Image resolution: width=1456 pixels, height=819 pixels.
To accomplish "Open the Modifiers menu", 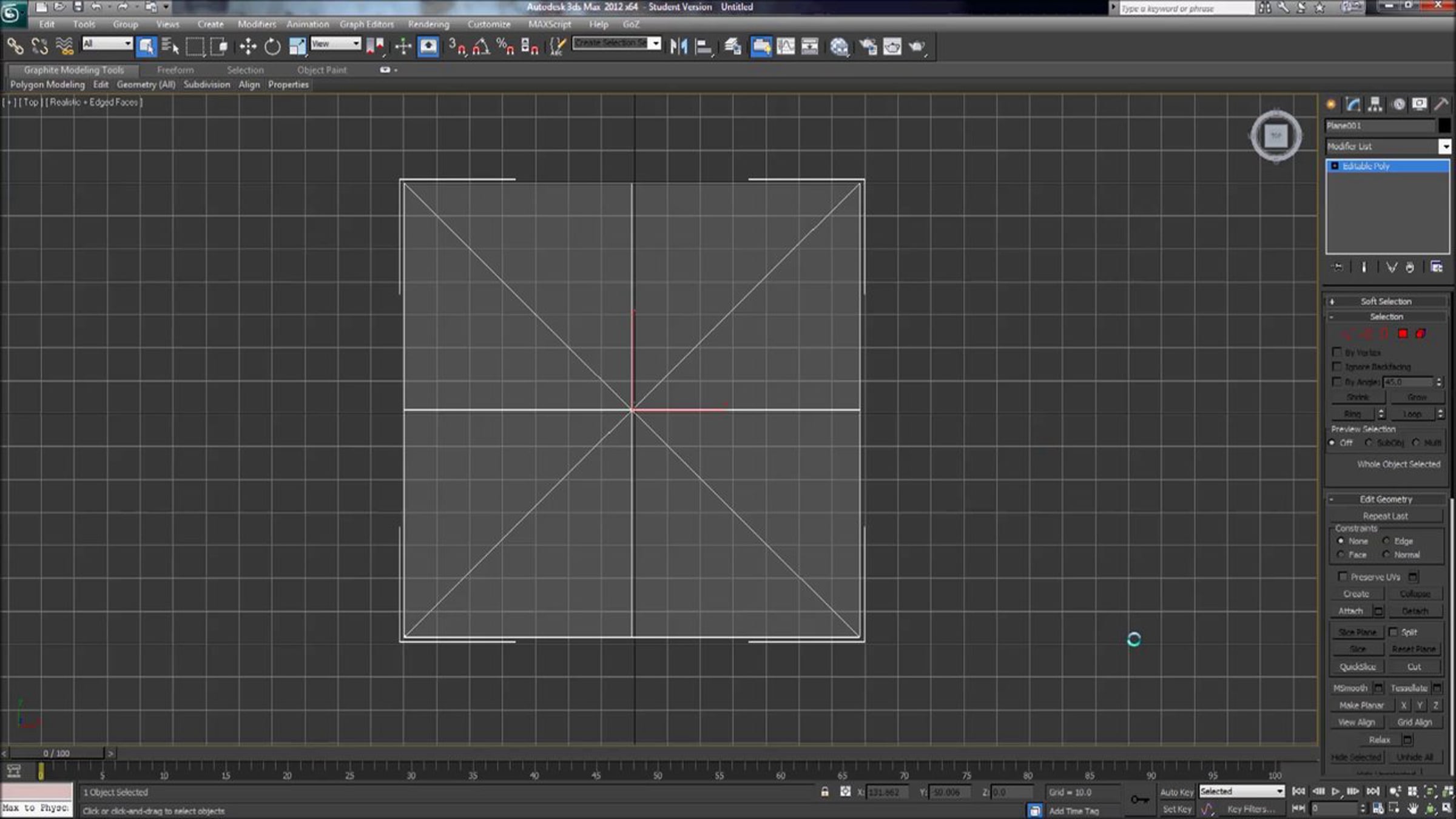I will 257,24.
